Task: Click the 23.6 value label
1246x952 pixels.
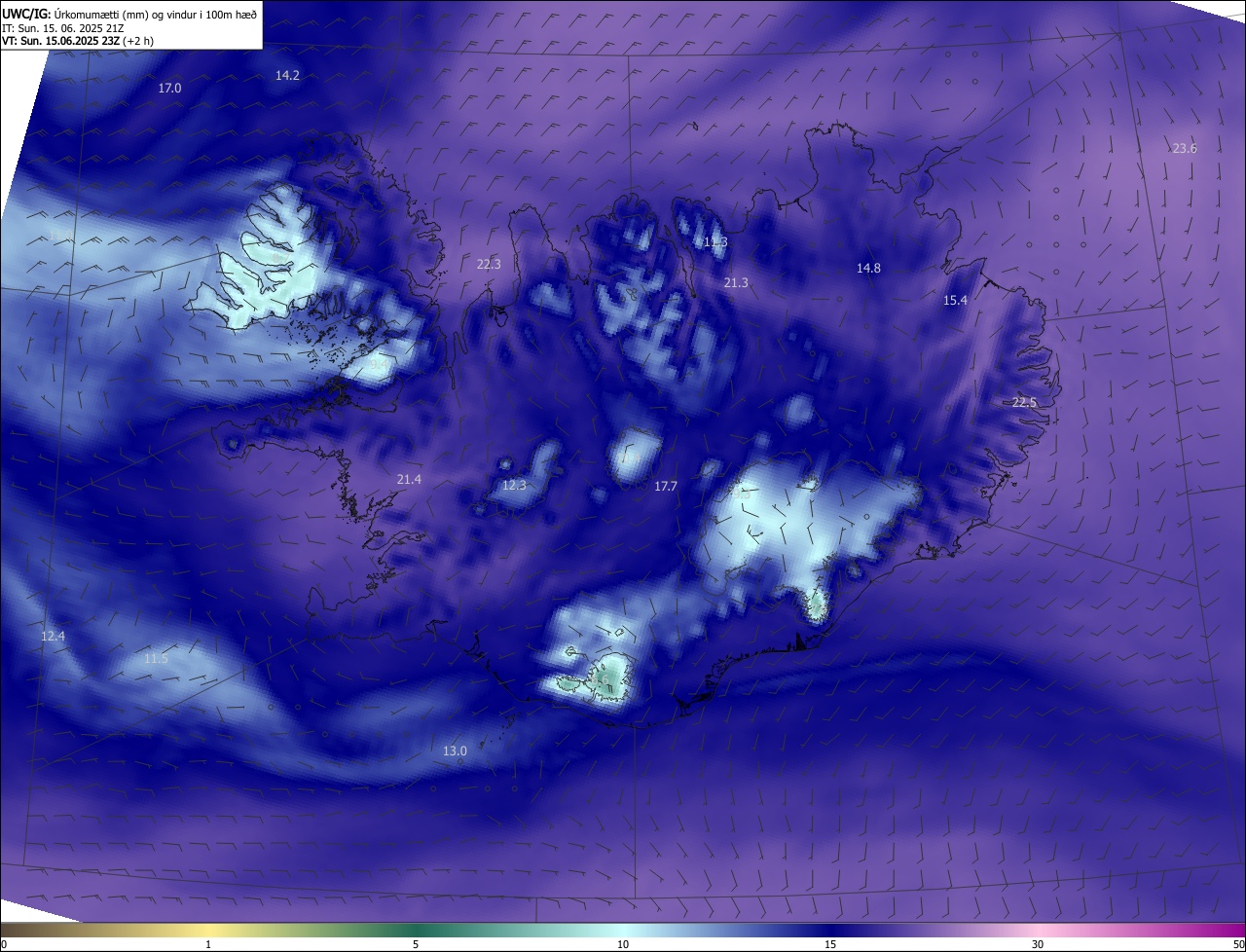Action: tap(1185, 148)
